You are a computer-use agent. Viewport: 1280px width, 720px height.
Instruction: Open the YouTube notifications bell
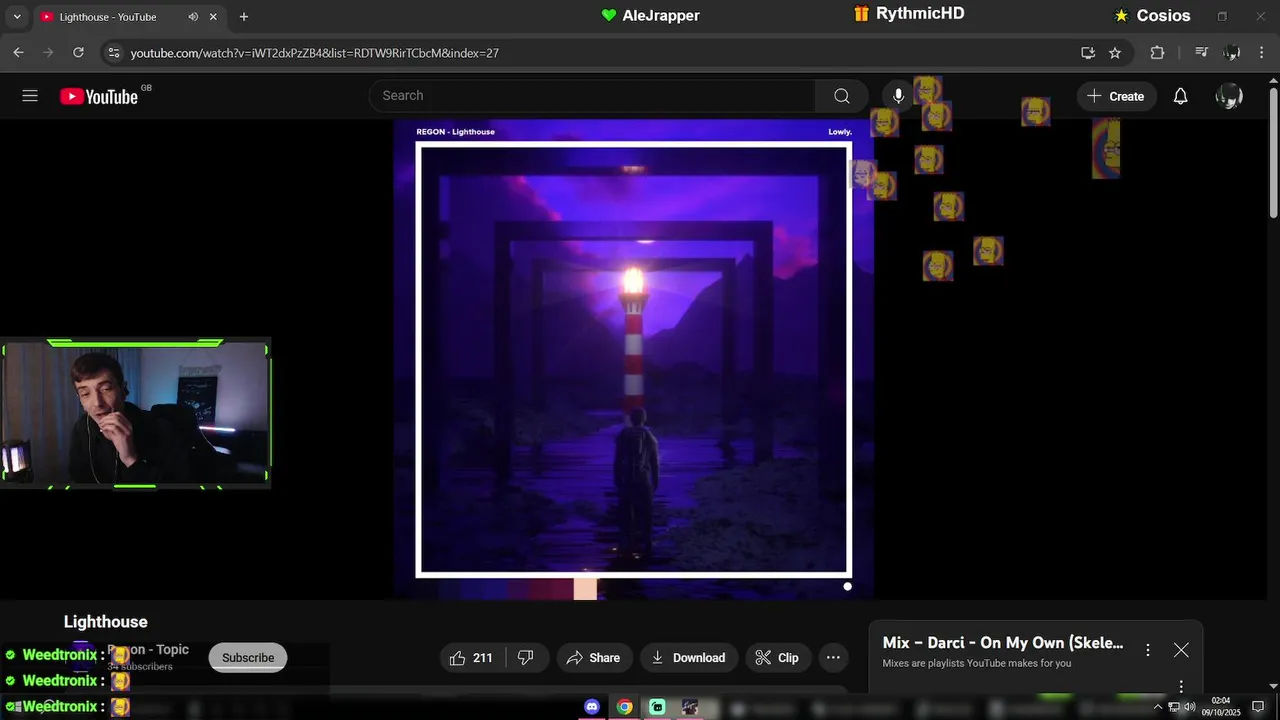pos(1181,96)
